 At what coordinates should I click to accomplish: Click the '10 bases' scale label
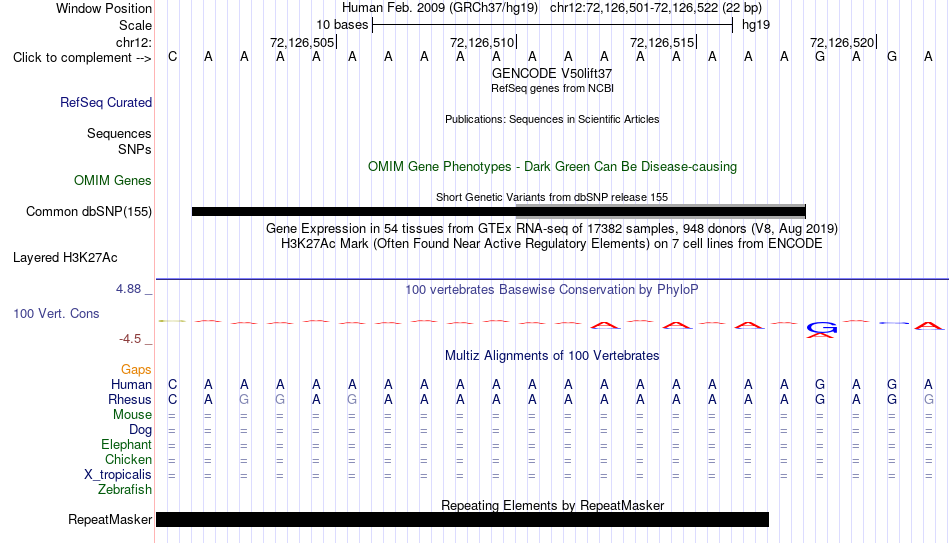(342, 25)
